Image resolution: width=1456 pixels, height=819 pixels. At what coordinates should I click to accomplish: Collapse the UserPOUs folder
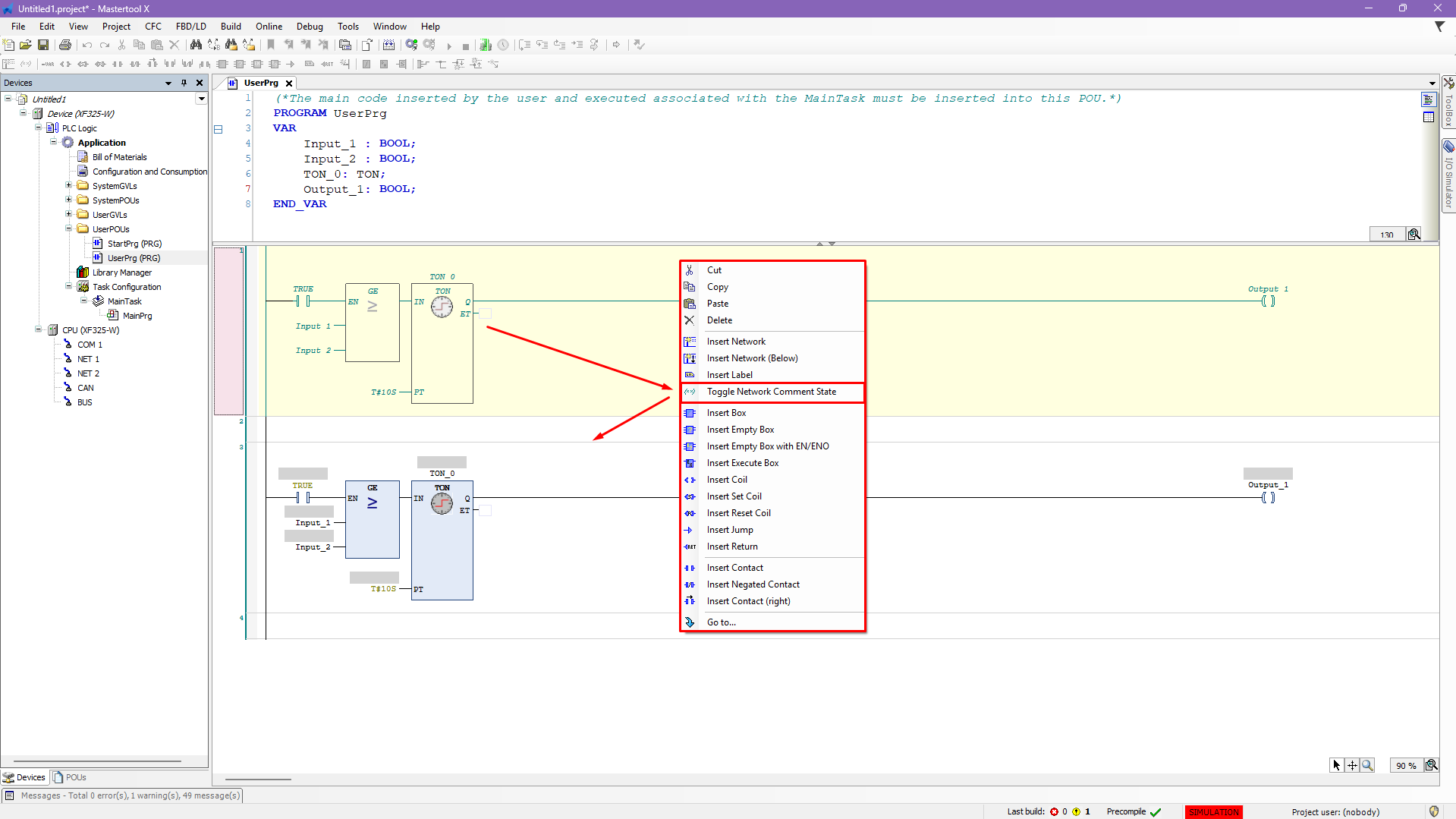tap(68, 228)
